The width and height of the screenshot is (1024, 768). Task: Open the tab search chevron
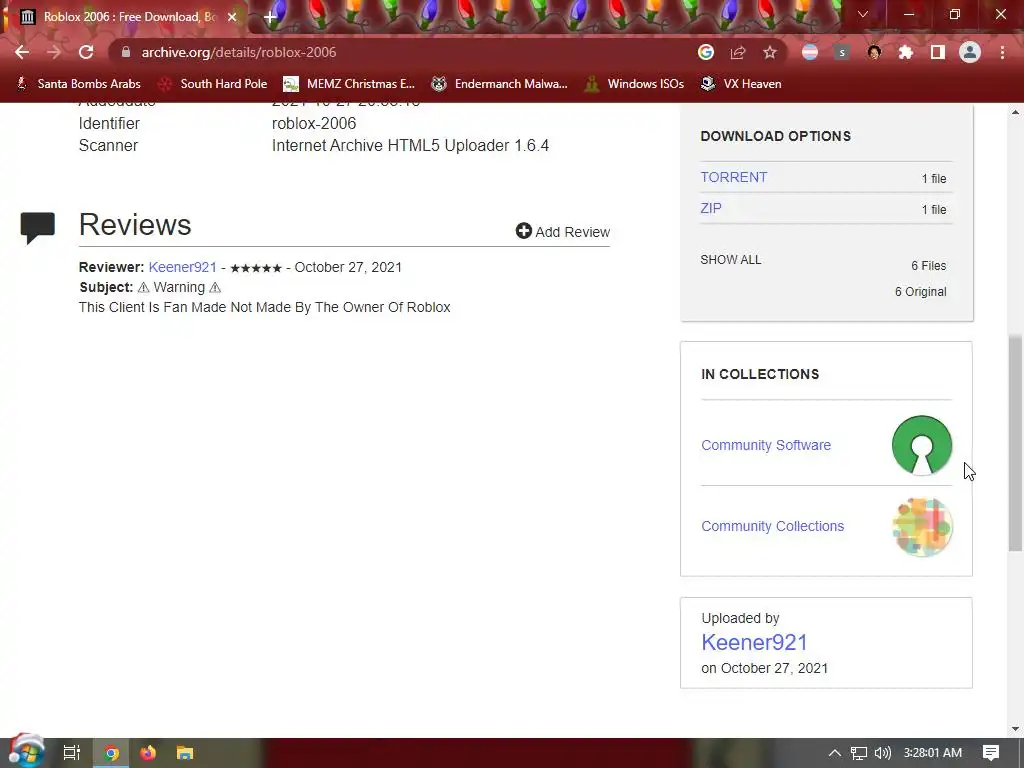[x=863, y=14]
